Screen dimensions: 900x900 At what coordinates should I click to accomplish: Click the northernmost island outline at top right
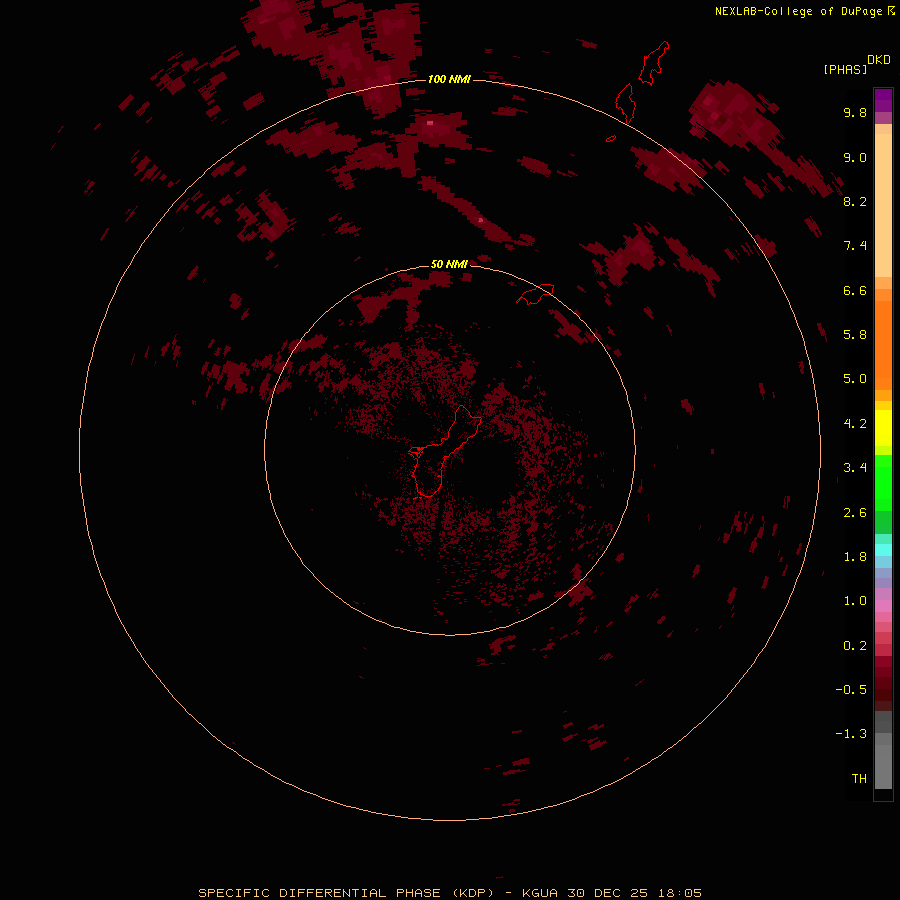coord(654,63)
